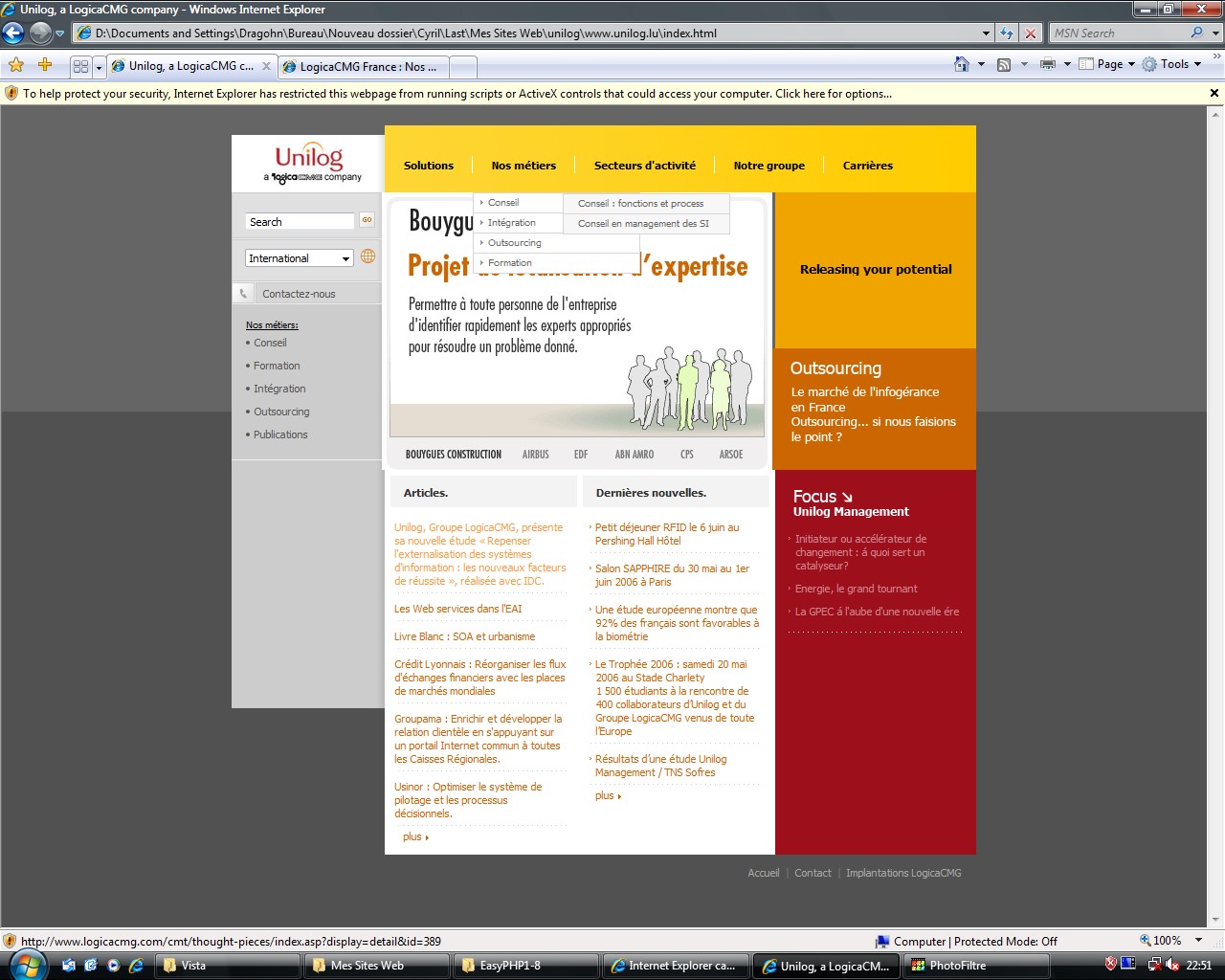Image resolution: width=1225 pixels, height=980 pixels.
Task: Open Favorites Center star icon
Action: pyautogui.click(x=16, y=65)
